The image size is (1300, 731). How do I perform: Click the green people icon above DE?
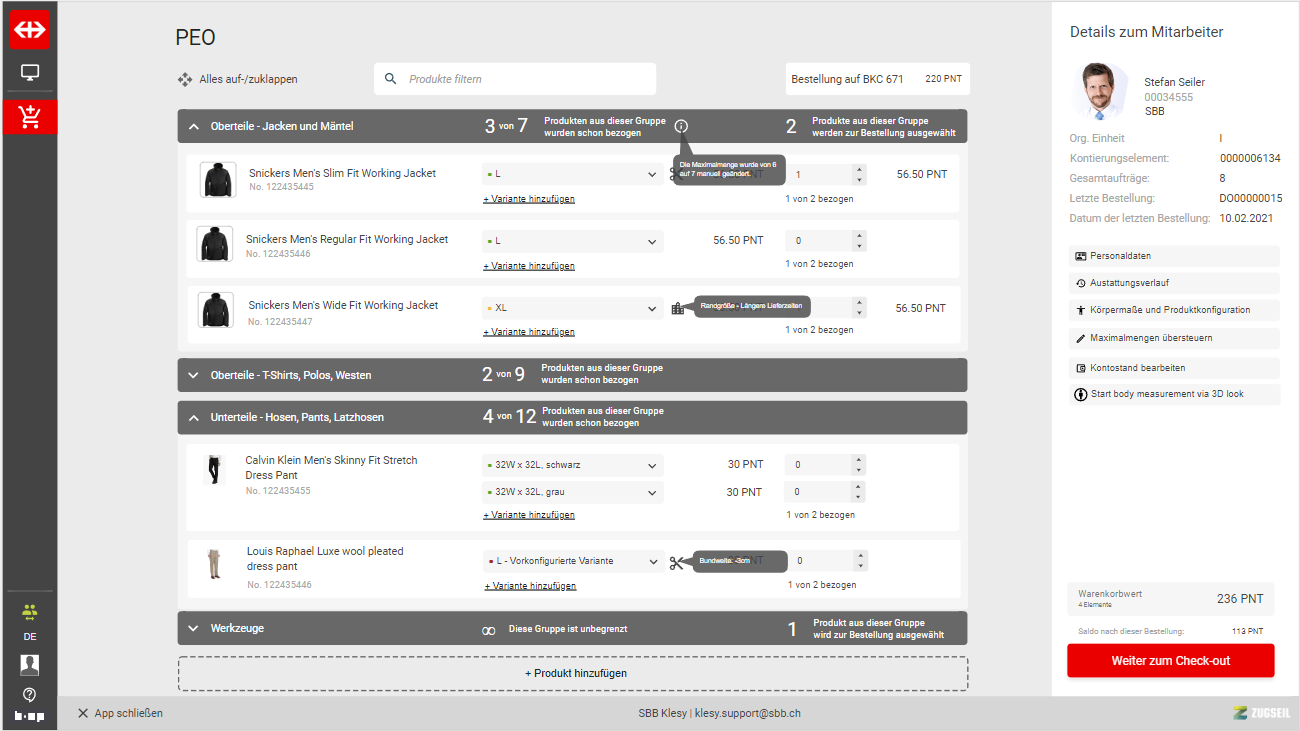[29, 612]
